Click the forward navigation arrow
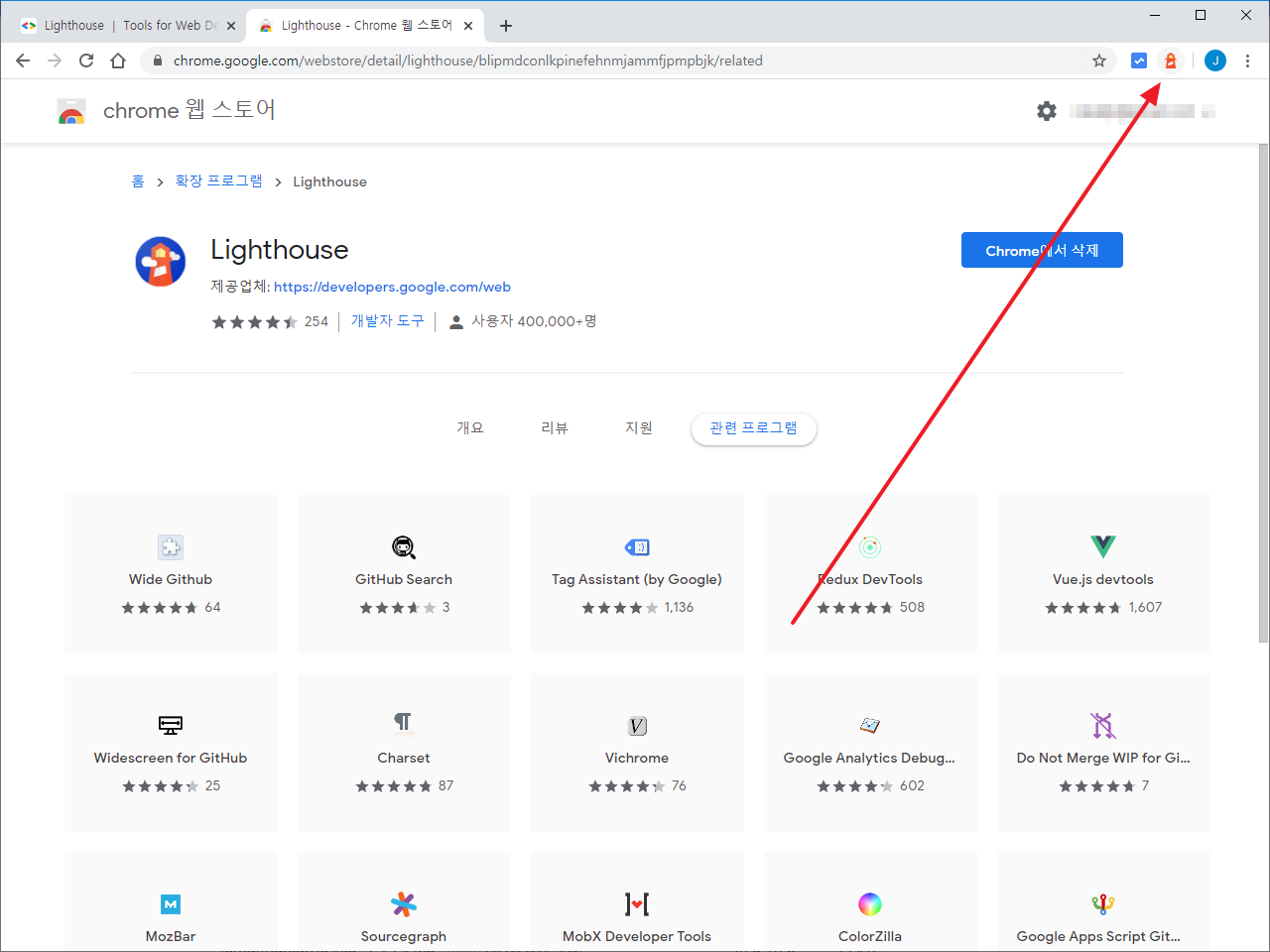This screenshot has width=1270, height=952. 55,60
